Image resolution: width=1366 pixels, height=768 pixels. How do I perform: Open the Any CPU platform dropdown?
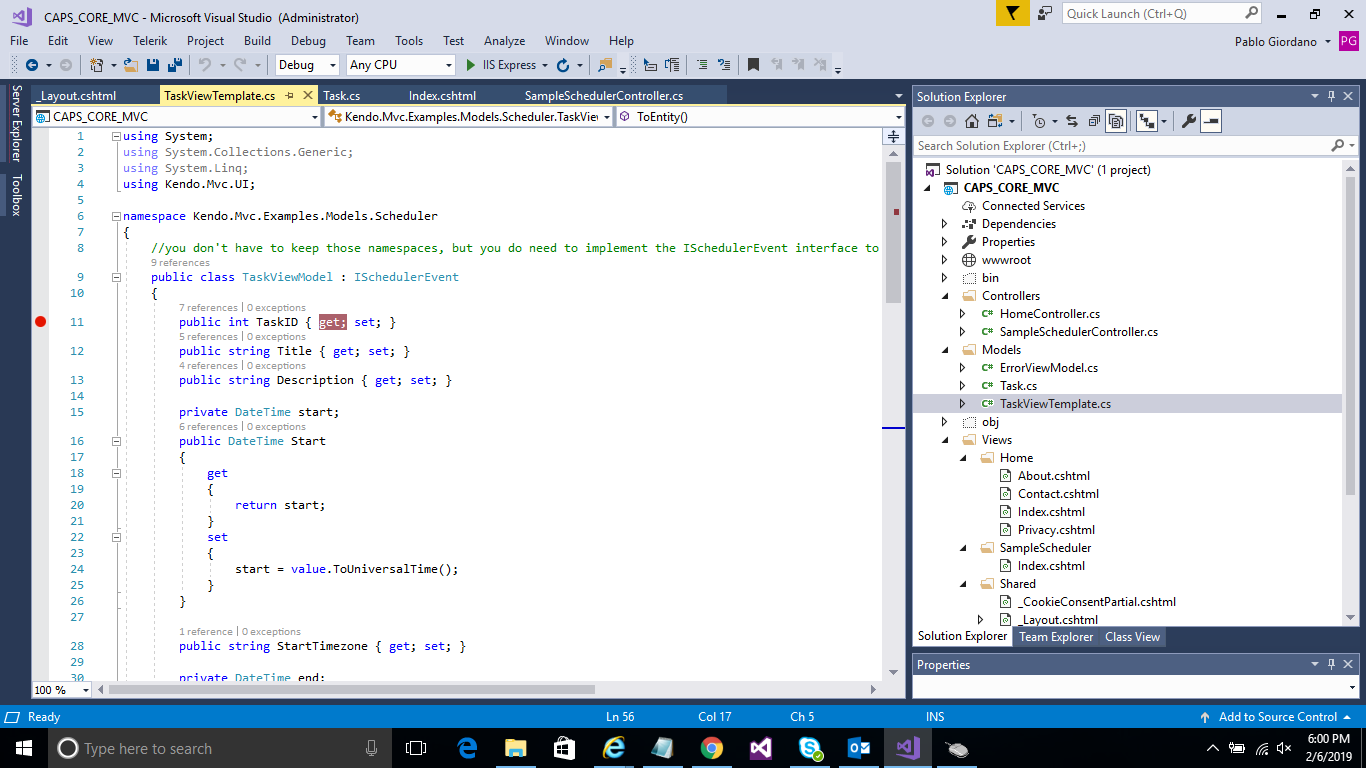[x=400, y=65]
